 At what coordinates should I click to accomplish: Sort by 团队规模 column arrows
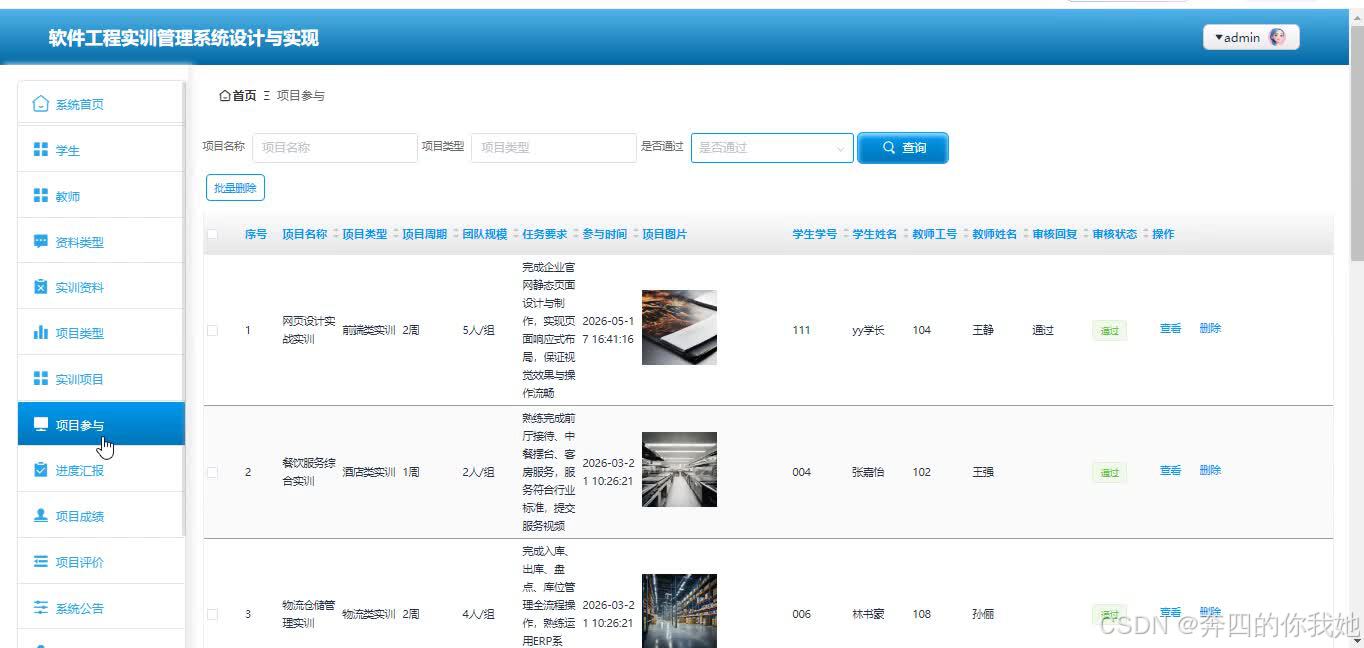(515, 234)
